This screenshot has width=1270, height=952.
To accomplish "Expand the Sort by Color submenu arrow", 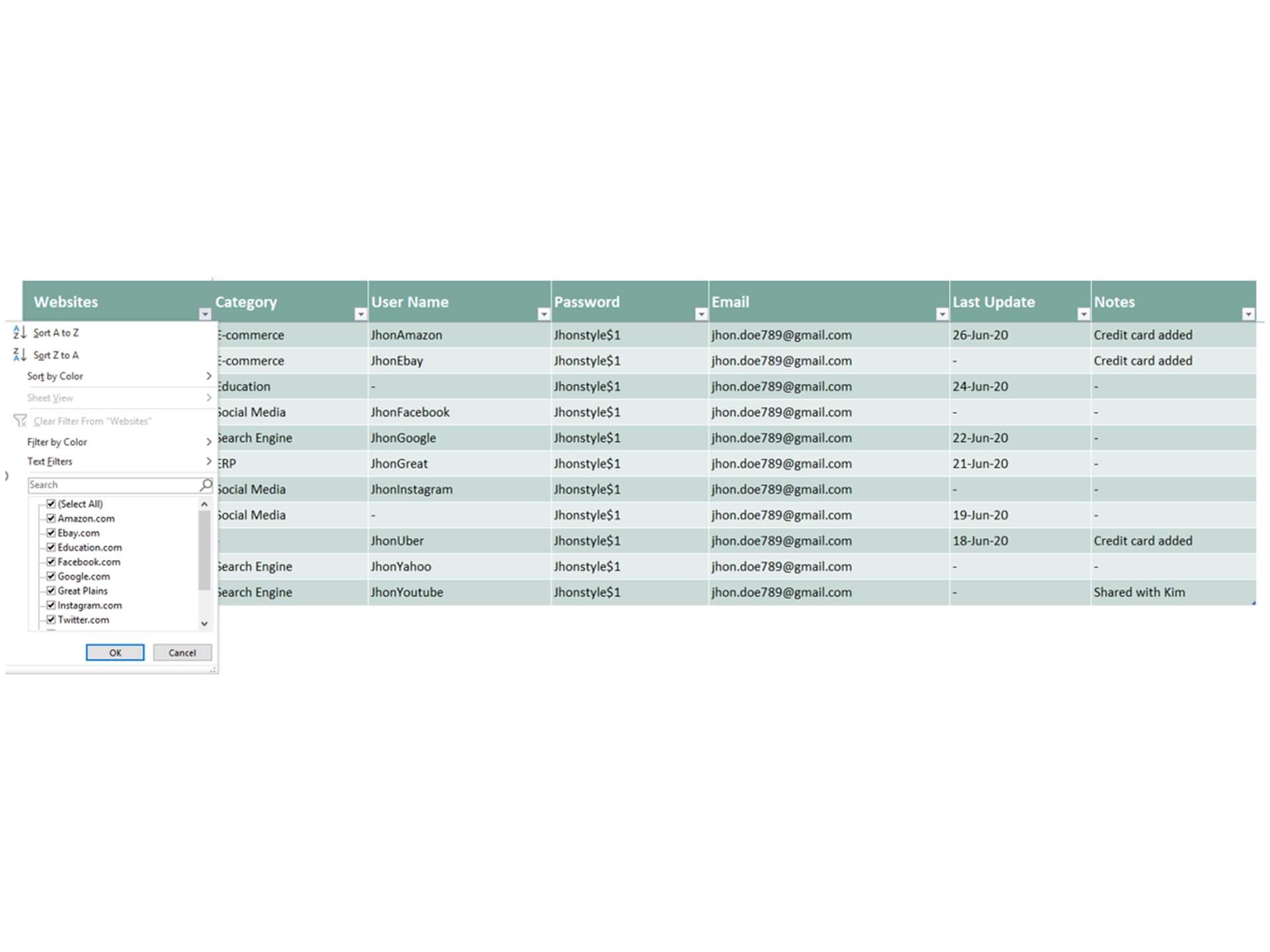I will coord(208,376).
